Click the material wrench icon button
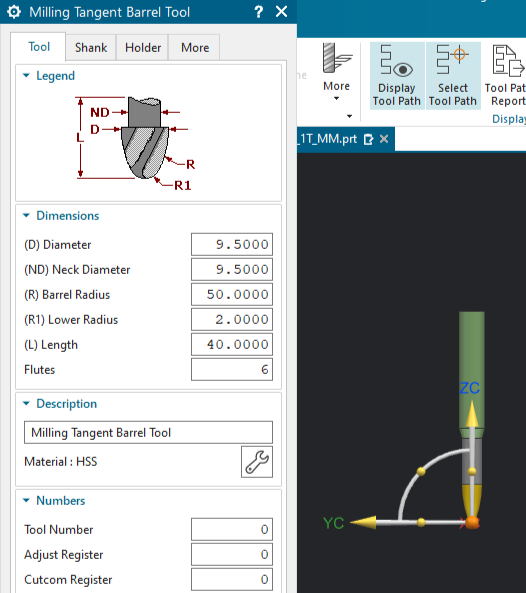 tap(257, 462)
